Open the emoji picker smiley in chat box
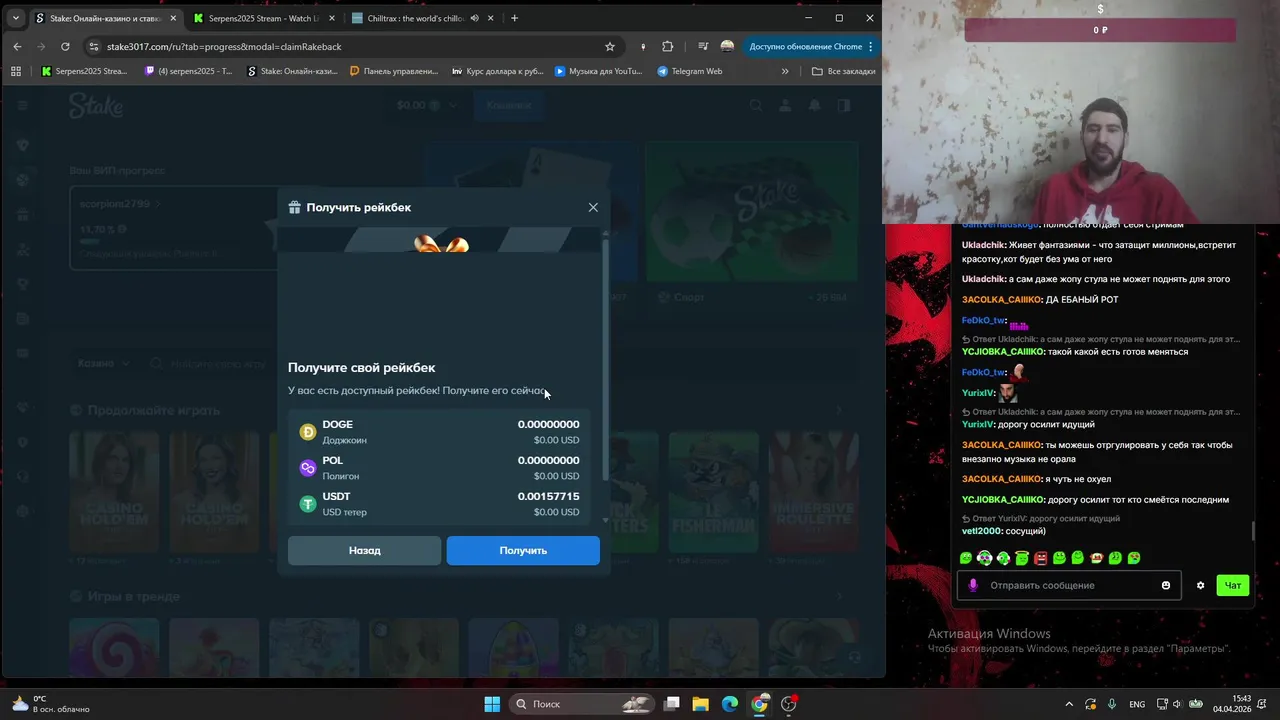Screen dimensions: 1280x720 (1166, 585)
